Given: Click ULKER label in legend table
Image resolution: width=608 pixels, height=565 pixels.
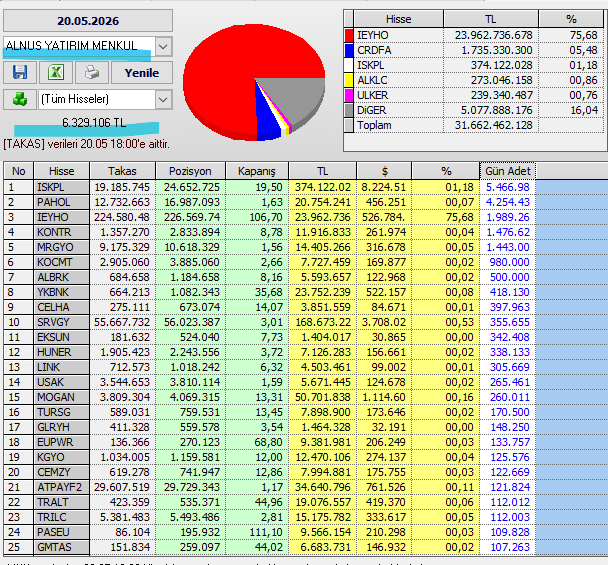Looking at the screenshot, I should [x=399, y=95].
